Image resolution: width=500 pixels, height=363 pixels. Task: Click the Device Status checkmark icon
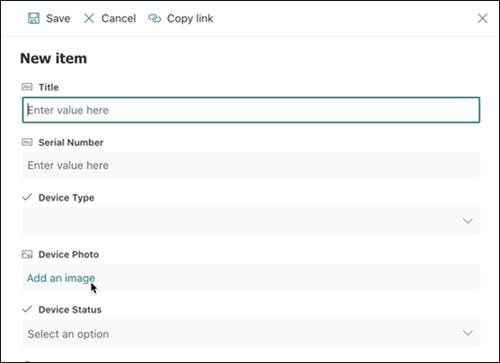(27, 309)
